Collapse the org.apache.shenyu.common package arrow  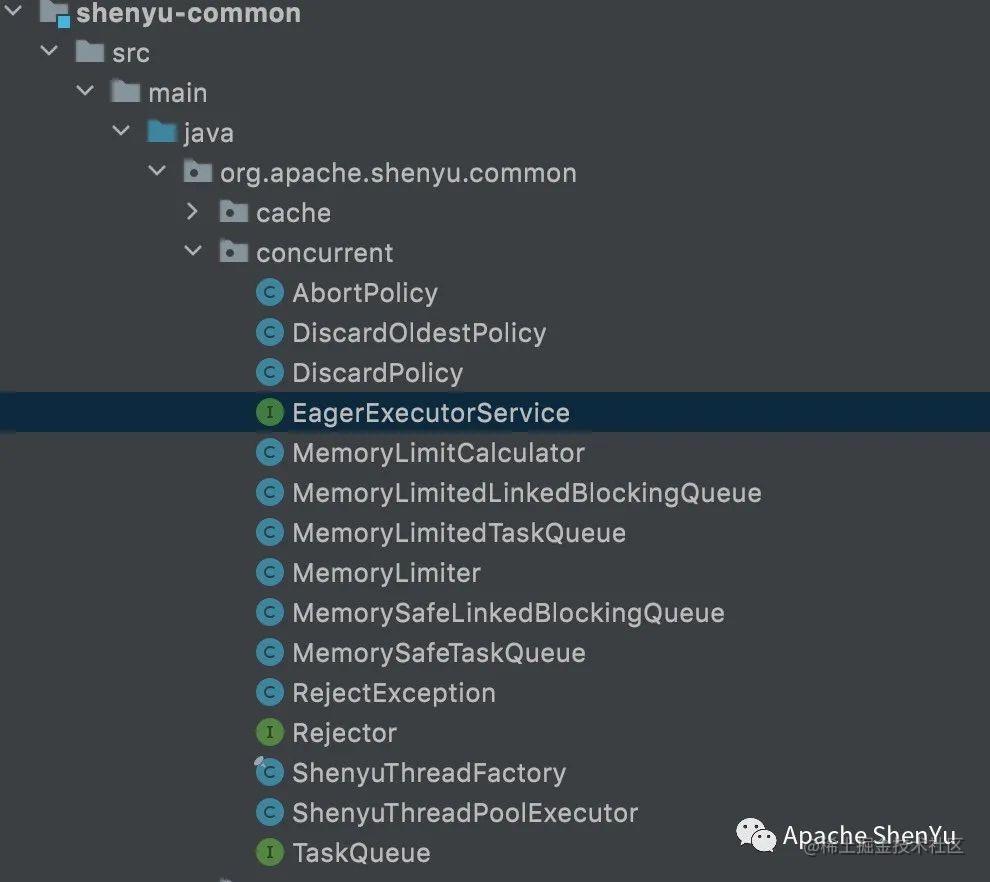pos(157,172)
